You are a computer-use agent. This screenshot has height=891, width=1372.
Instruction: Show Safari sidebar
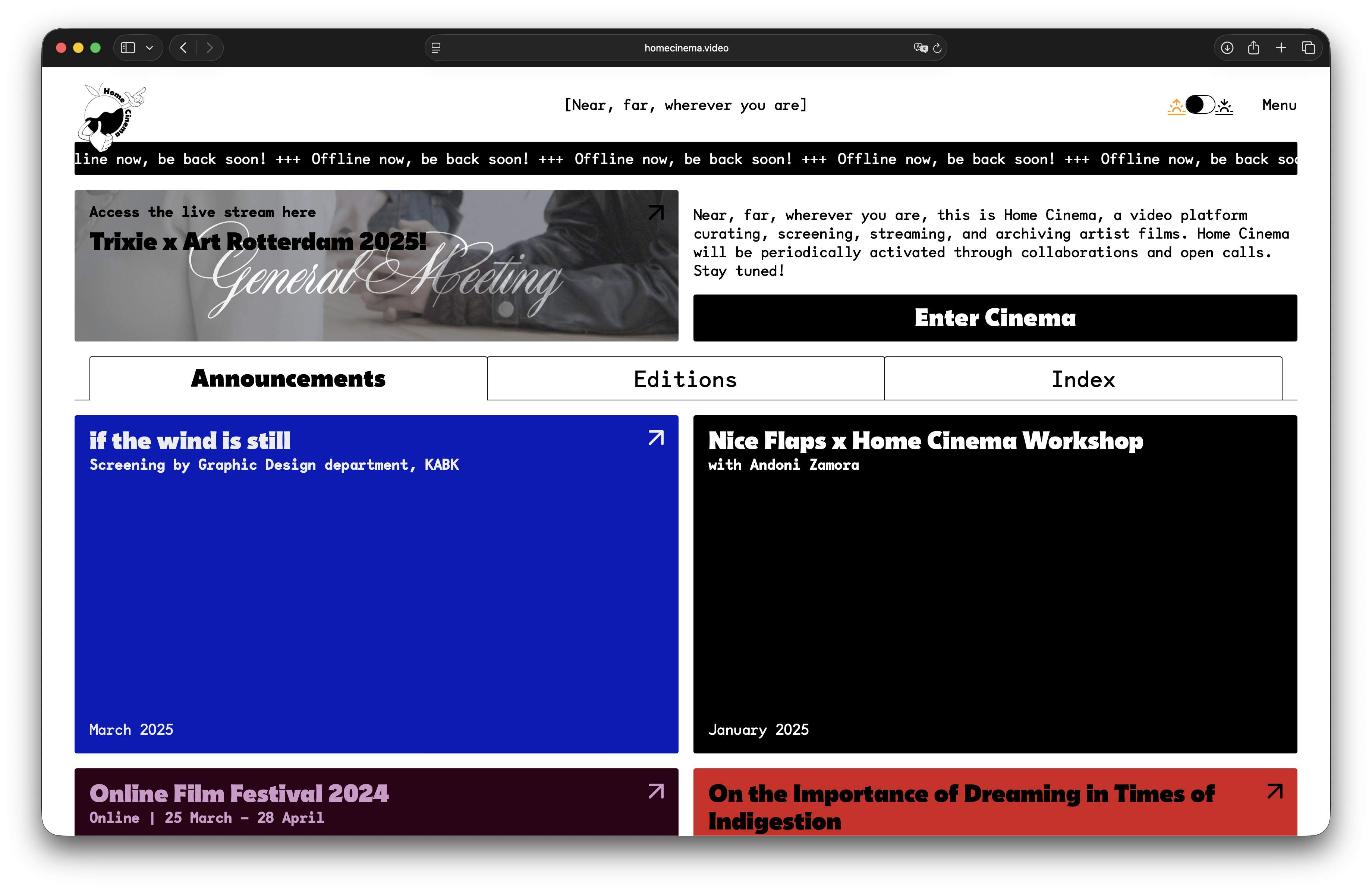[x=128, y=48]
